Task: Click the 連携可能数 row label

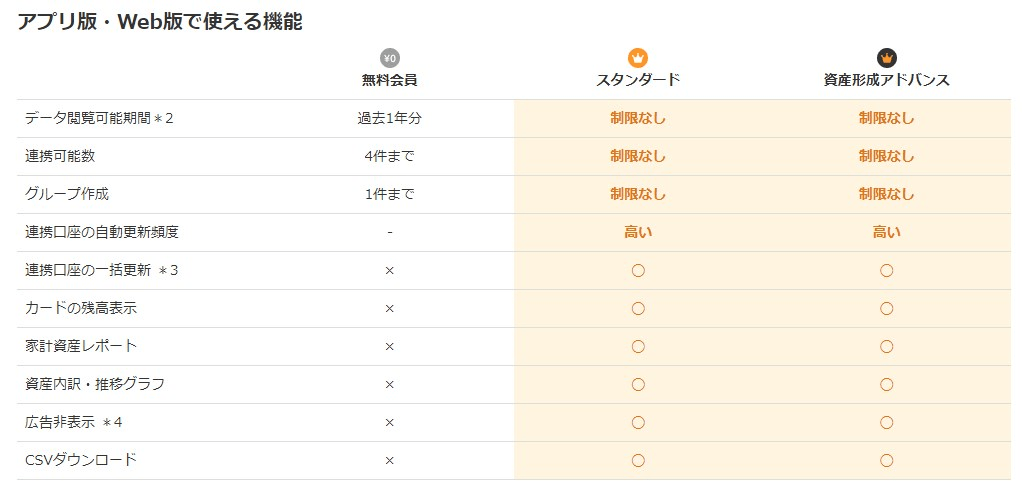Action: tap(60, 156)
